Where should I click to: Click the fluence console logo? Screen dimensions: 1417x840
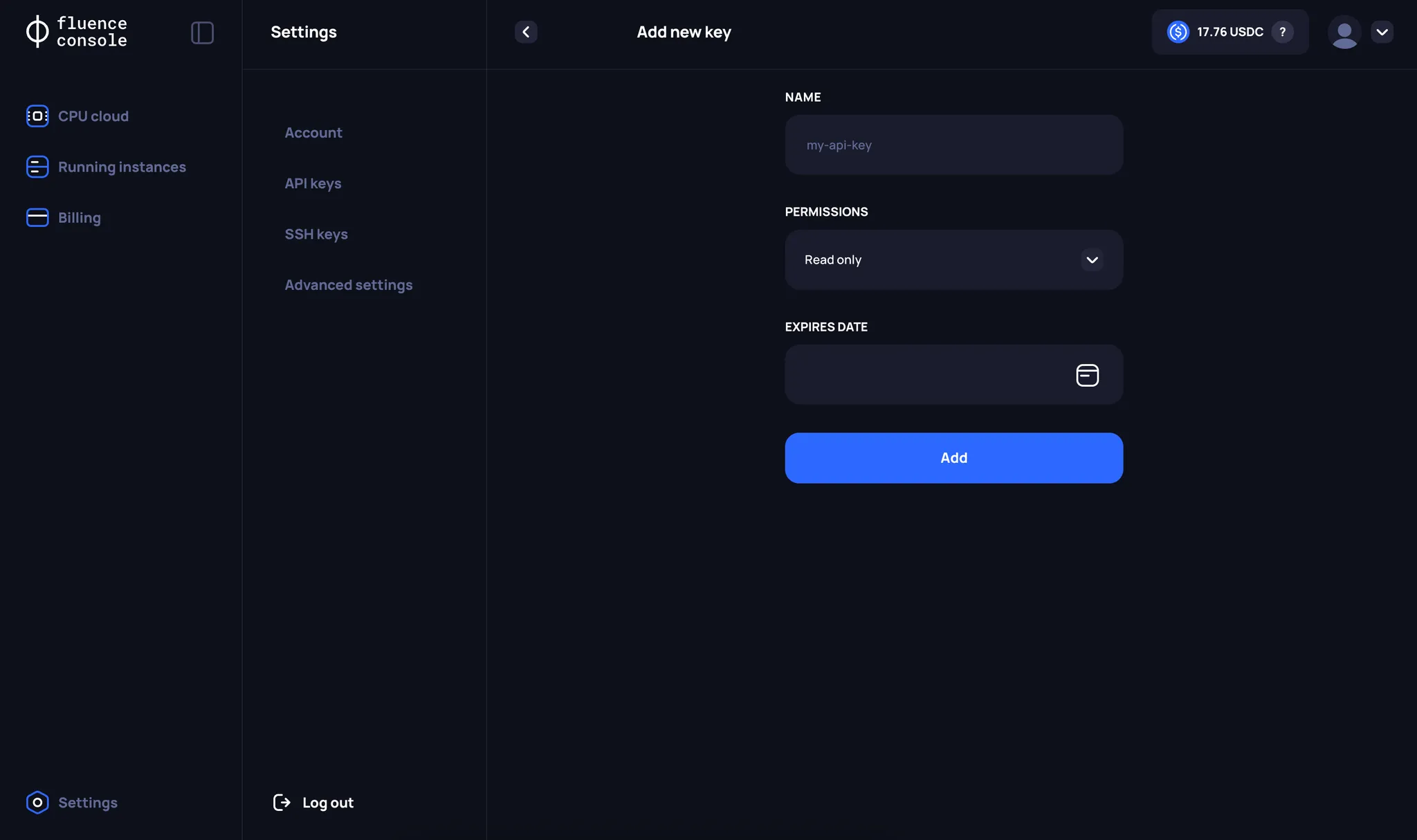(x=76, y=31)
